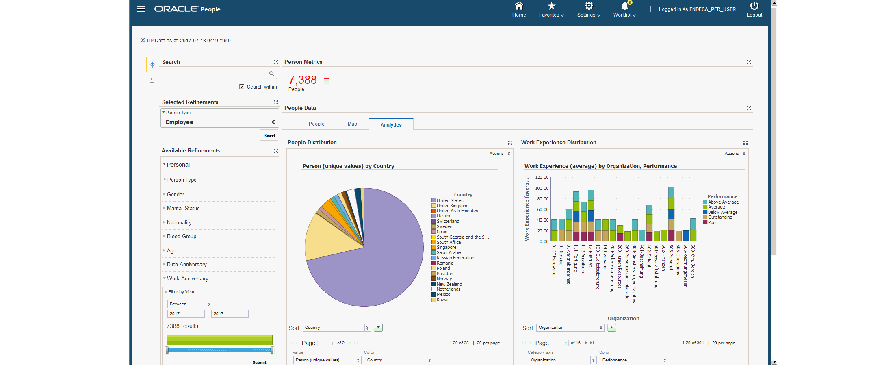
Task: Collapse the Search panel
Action: (275, 62)
